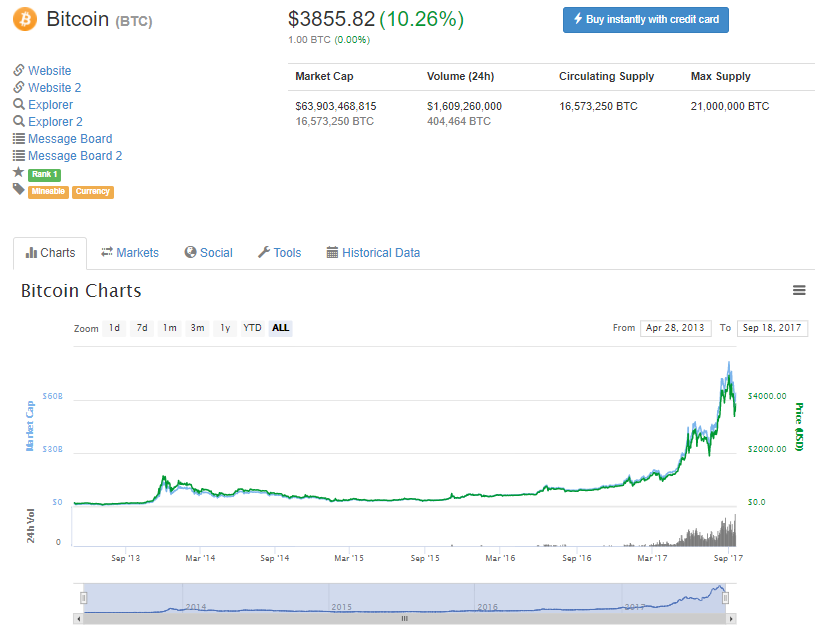Click the chain-link icon beside the first Website link
This screenshot has height=634, width=821.
click(x=19, y=70)
